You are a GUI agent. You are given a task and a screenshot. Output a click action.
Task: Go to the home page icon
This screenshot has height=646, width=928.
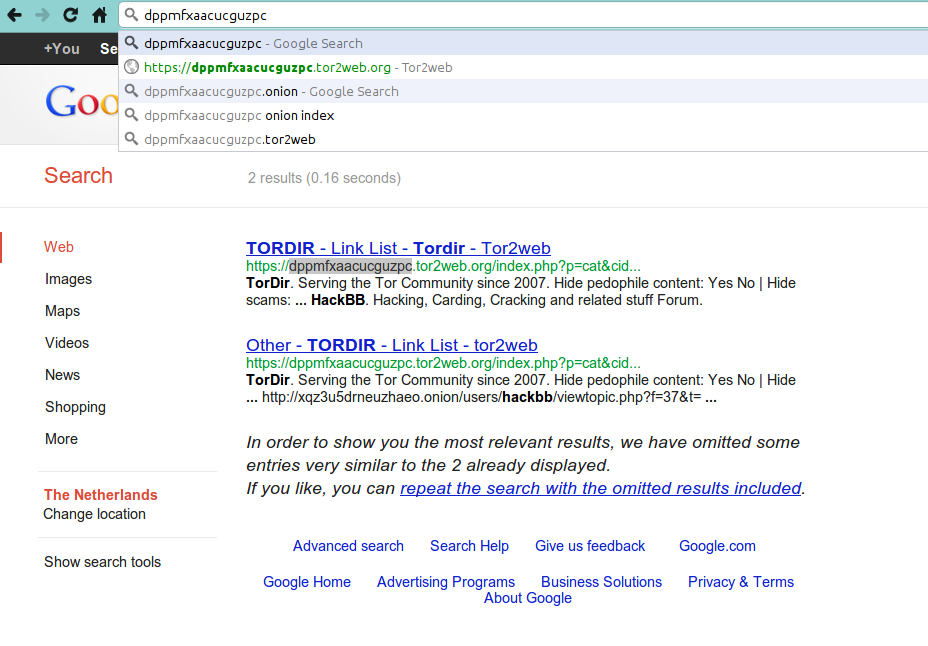point(99,15)
